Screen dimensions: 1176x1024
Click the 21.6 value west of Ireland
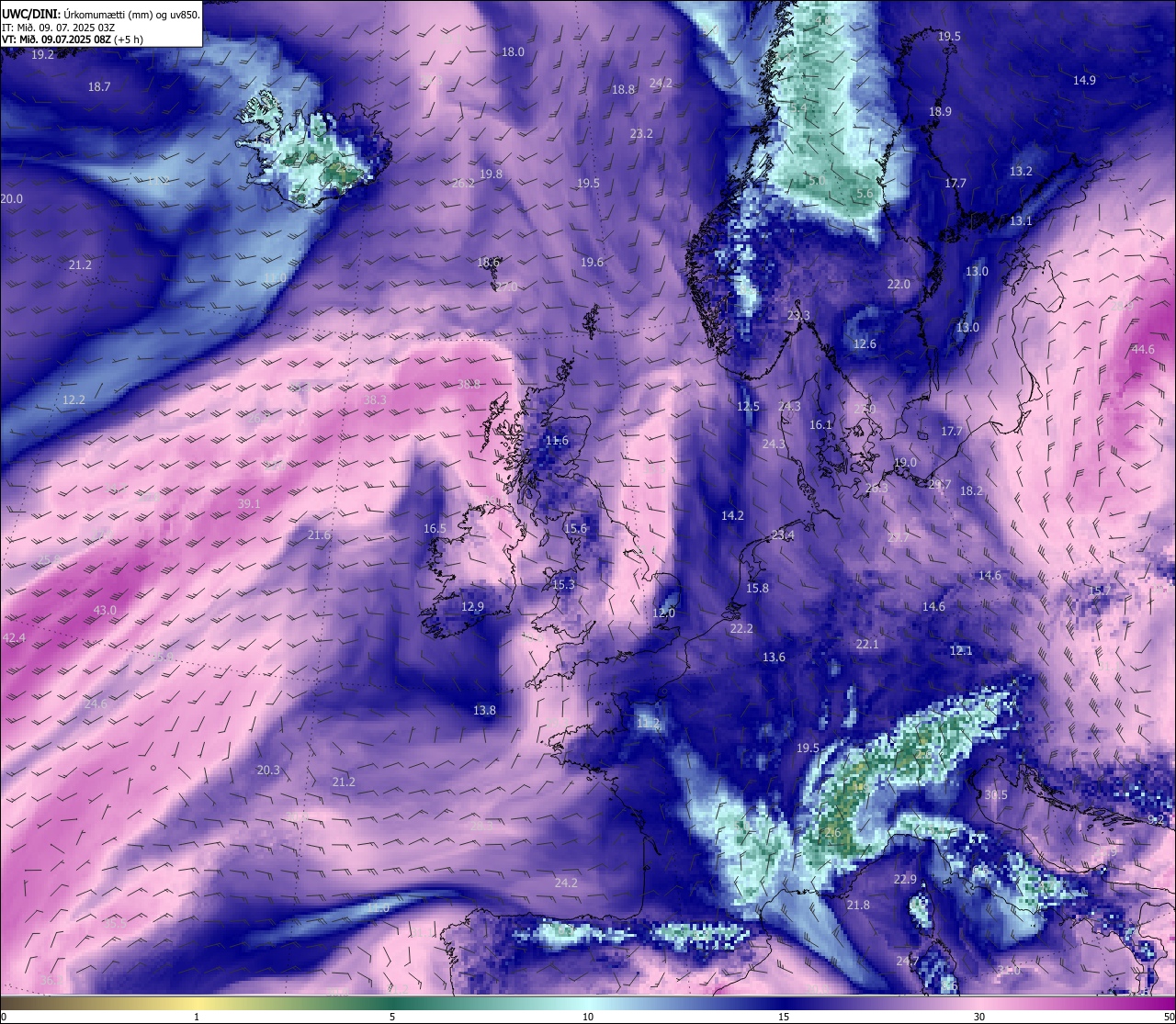[x=319, y=535]
